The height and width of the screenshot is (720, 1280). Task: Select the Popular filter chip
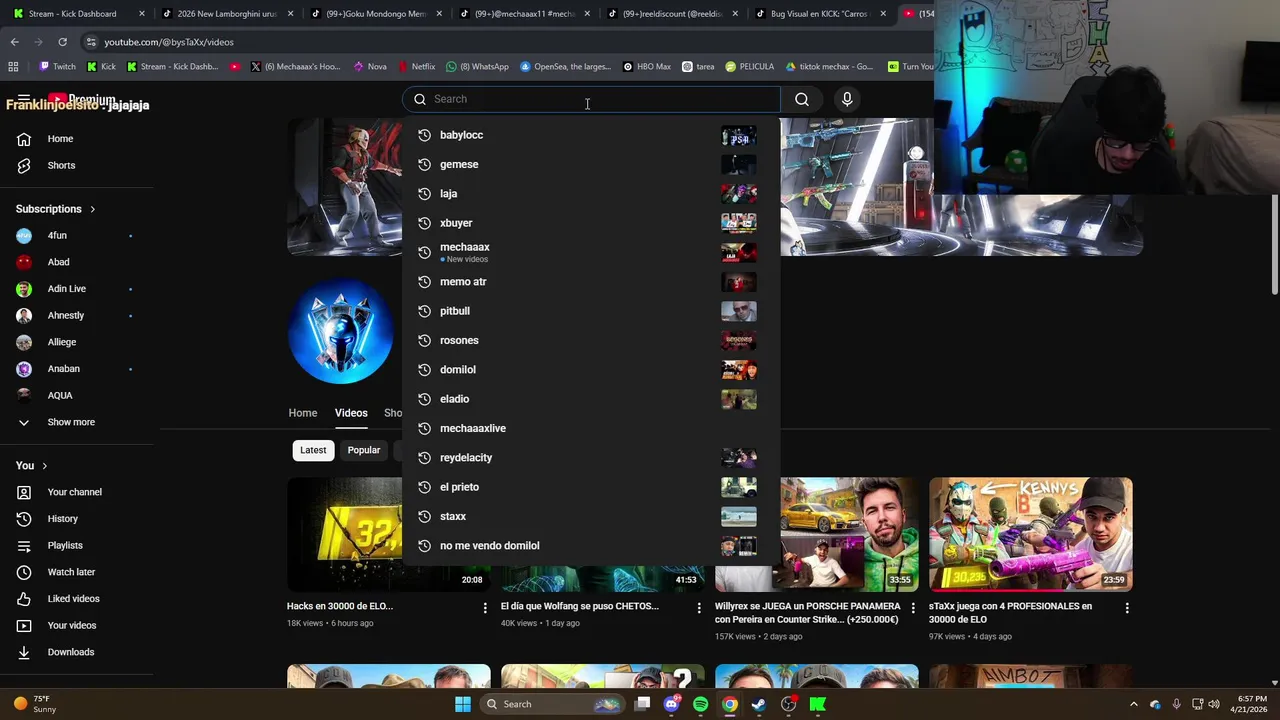(364, 450)
